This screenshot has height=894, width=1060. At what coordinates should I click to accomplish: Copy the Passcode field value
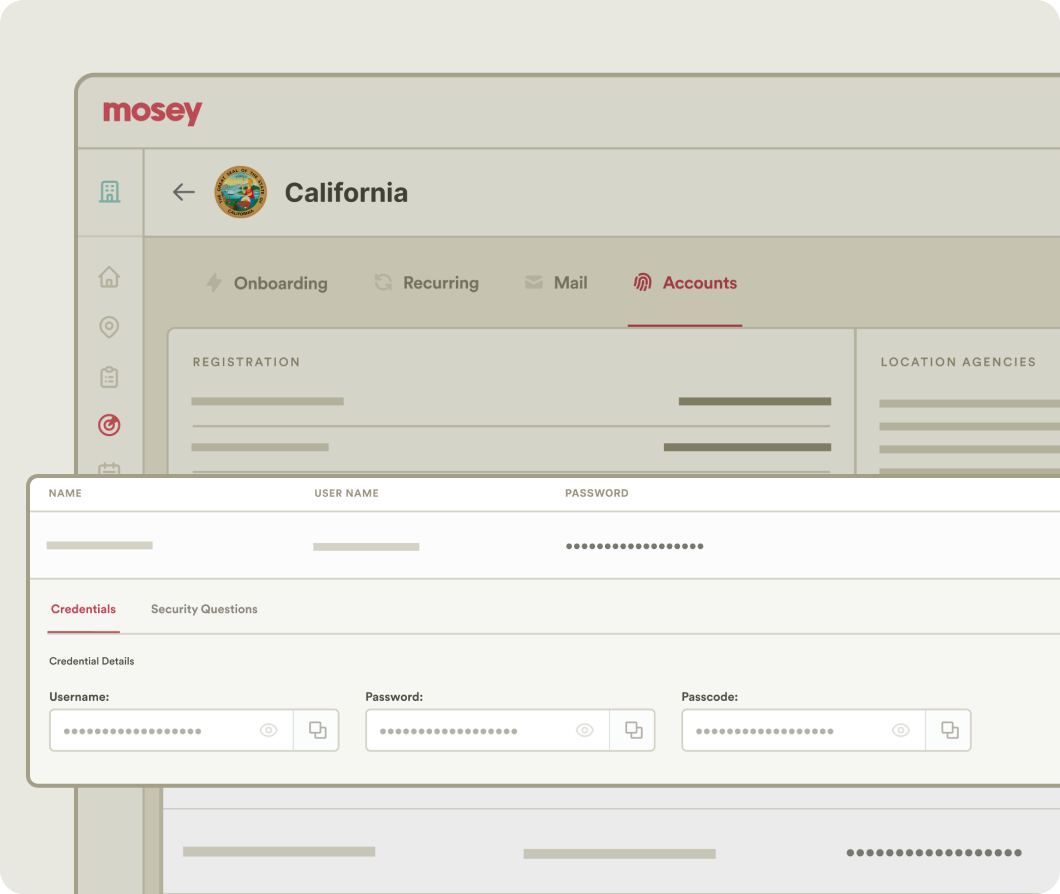pyautogui.click(x=949, y=730)
